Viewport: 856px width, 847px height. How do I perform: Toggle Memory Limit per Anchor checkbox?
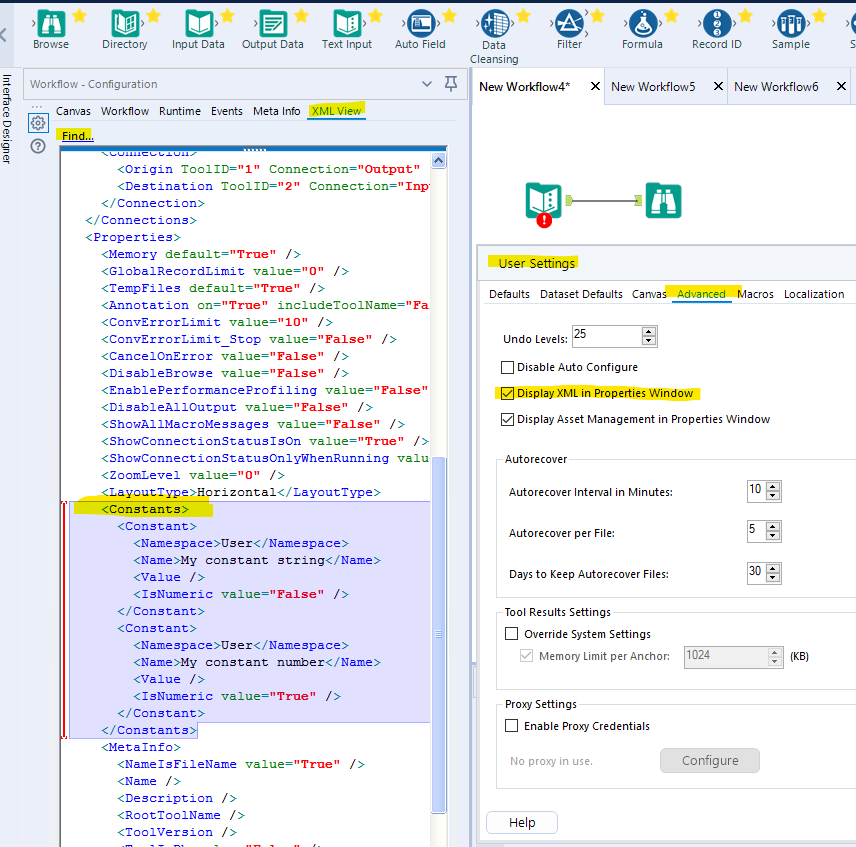click(x=526, y=655)
